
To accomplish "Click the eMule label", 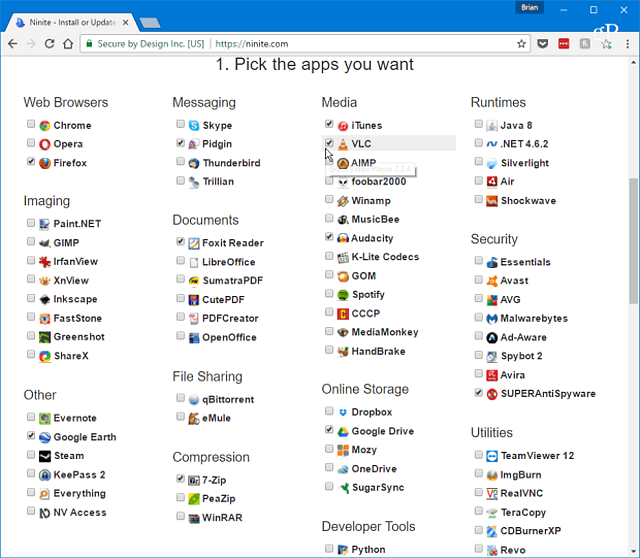I will click(216, 418).
